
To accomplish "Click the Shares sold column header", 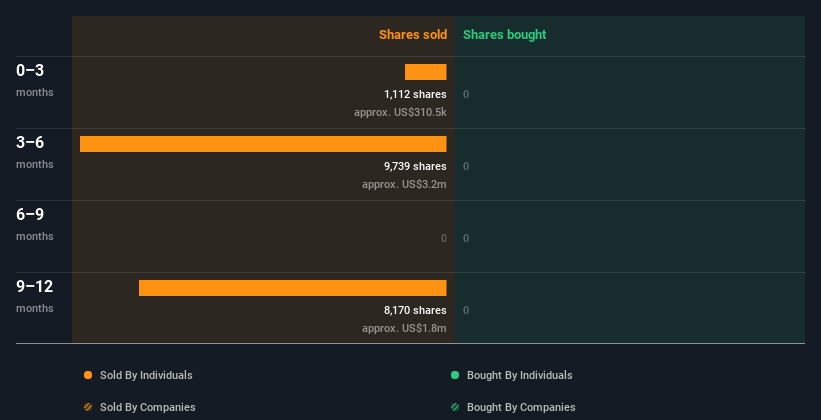I will point(412,35).
